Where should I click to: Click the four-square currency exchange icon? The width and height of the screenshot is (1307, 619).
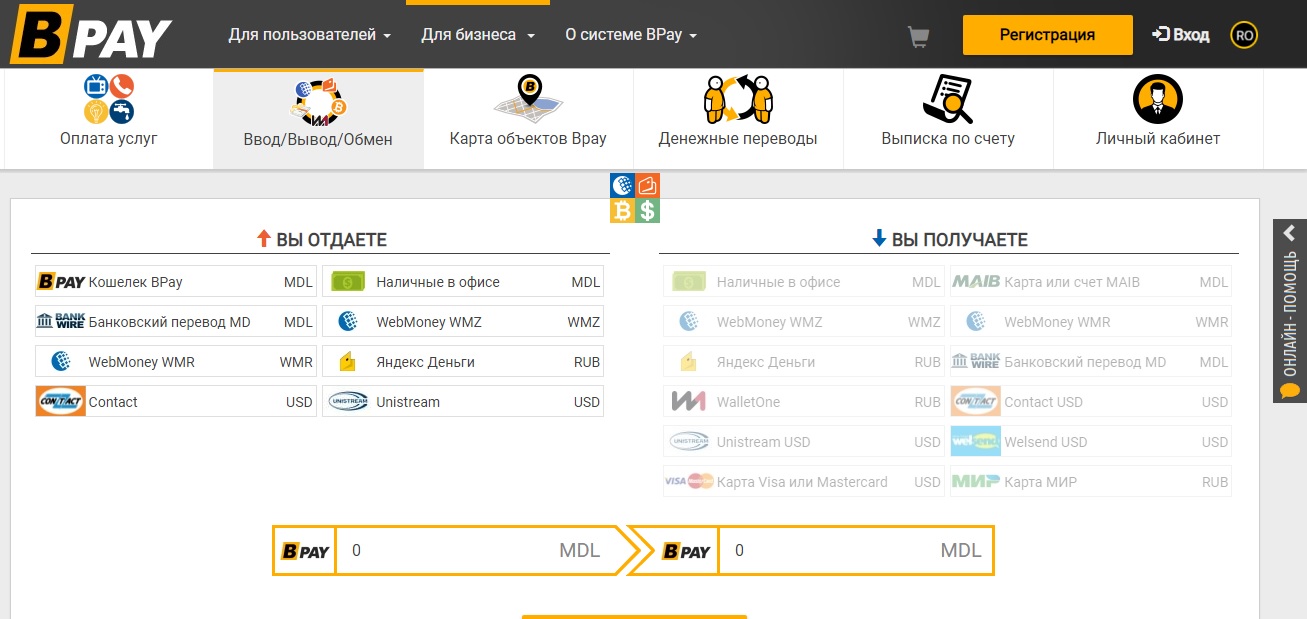click(635, 198)
